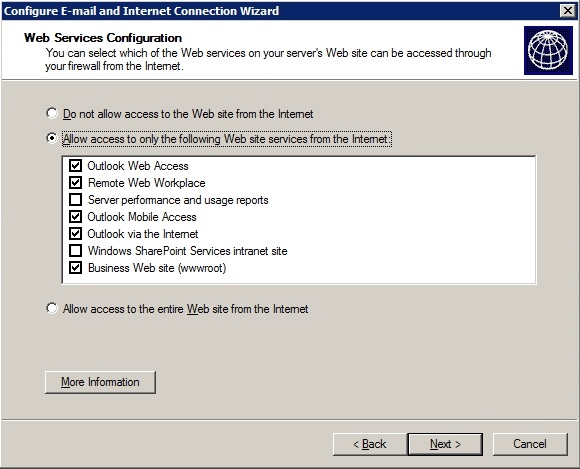
Task: Choose Allow access to only following services
Action: point(52,139)
